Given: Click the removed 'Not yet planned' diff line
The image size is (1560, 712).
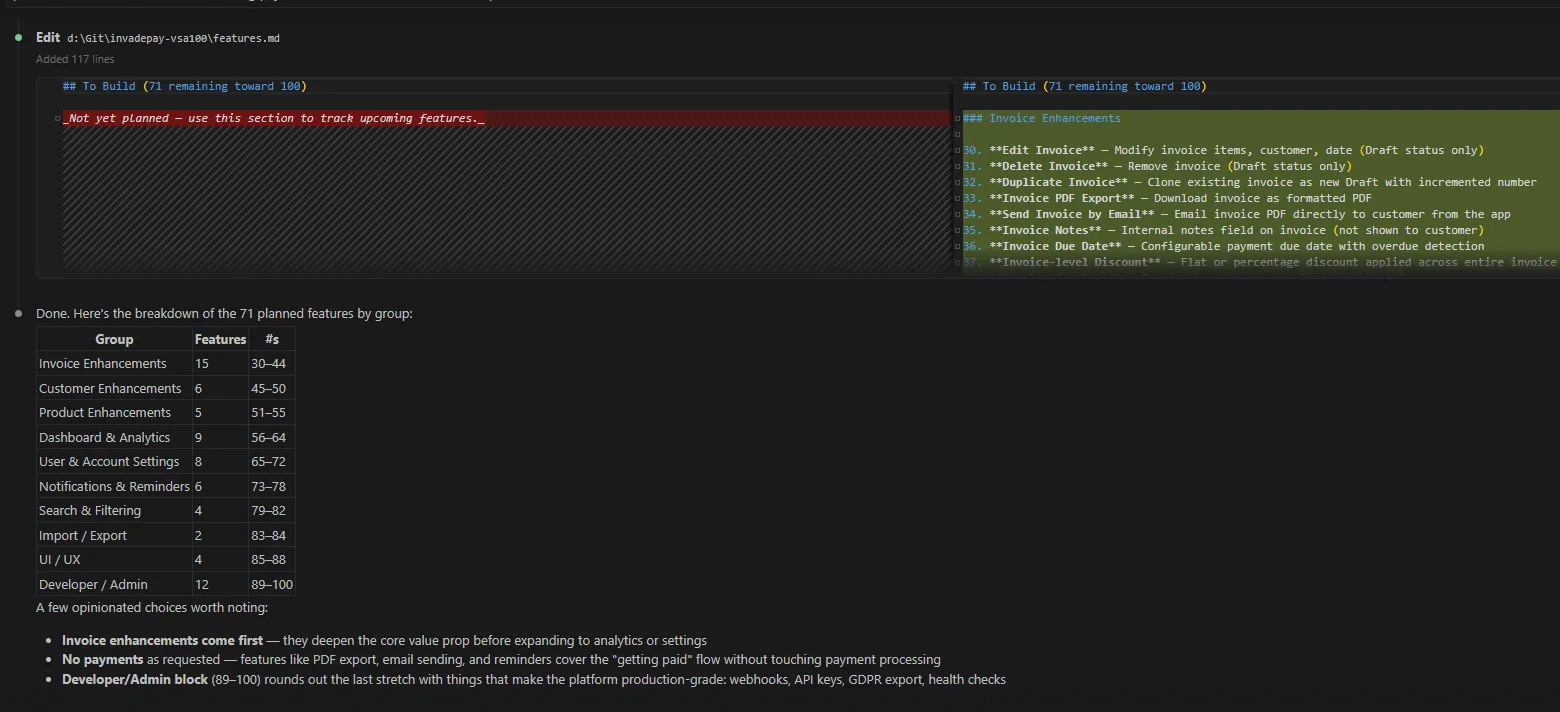Looking at the screenshot, I should [x=273, y=118].
